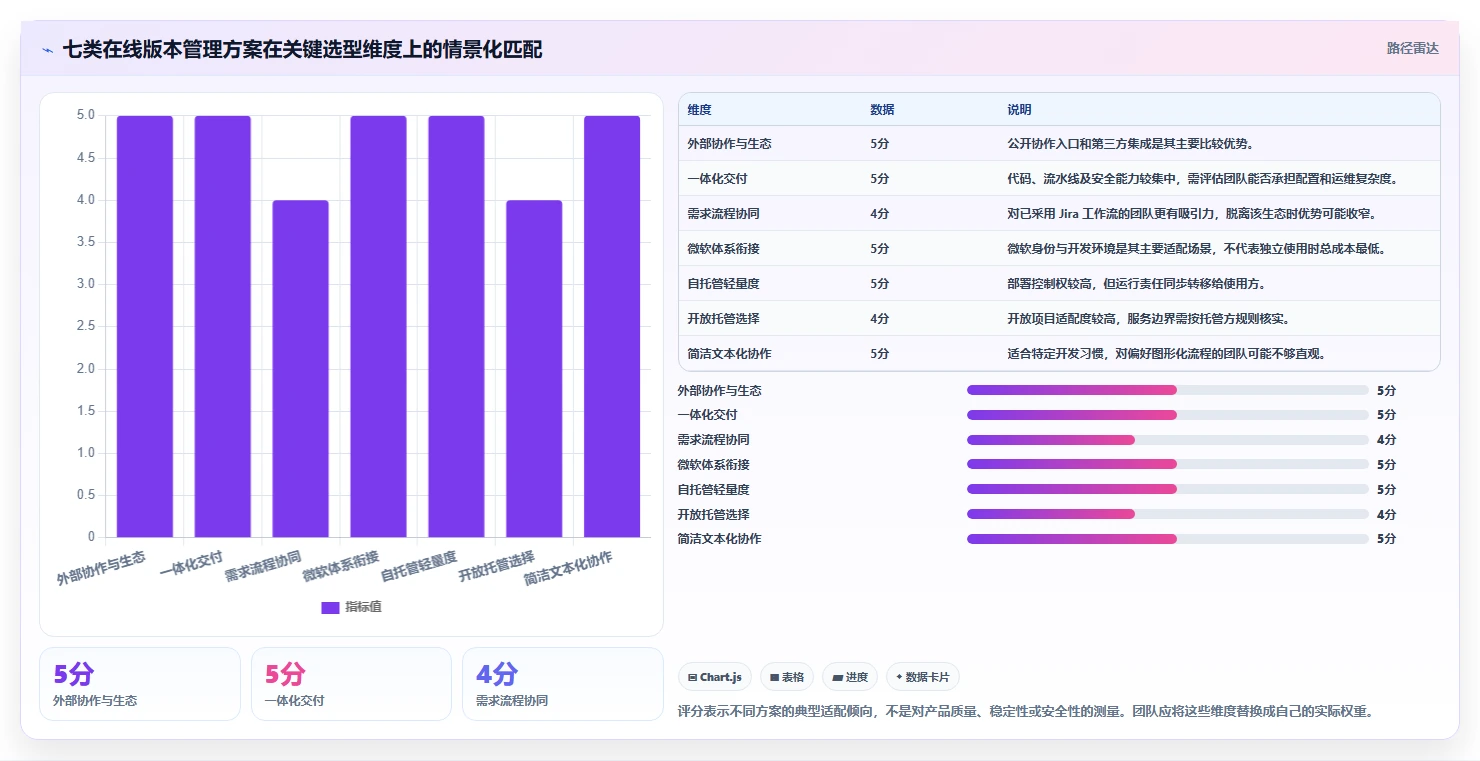Select table row cell 简洁文本化协作
The image size is (1480, 761).
730,354
